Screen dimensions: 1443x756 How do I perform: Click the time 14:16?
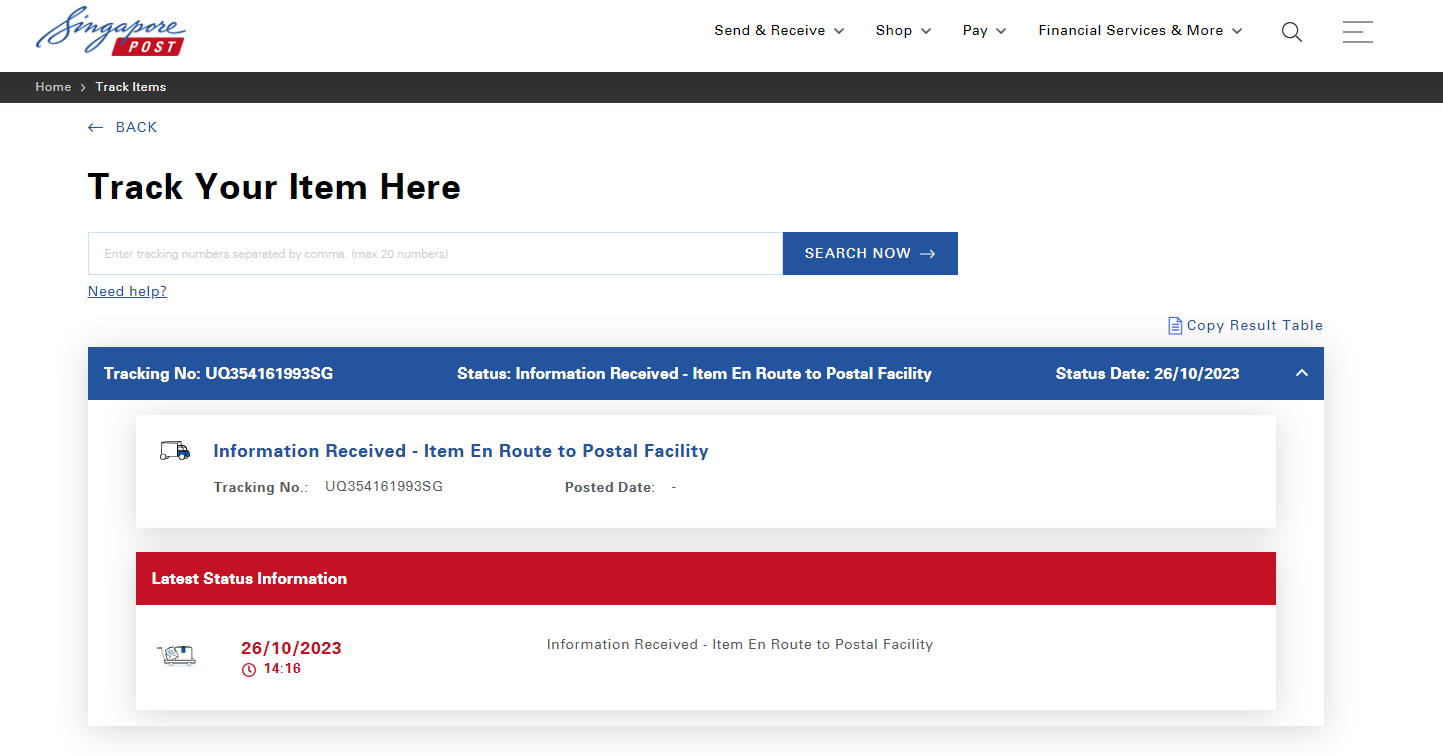[x=282, y=669]
